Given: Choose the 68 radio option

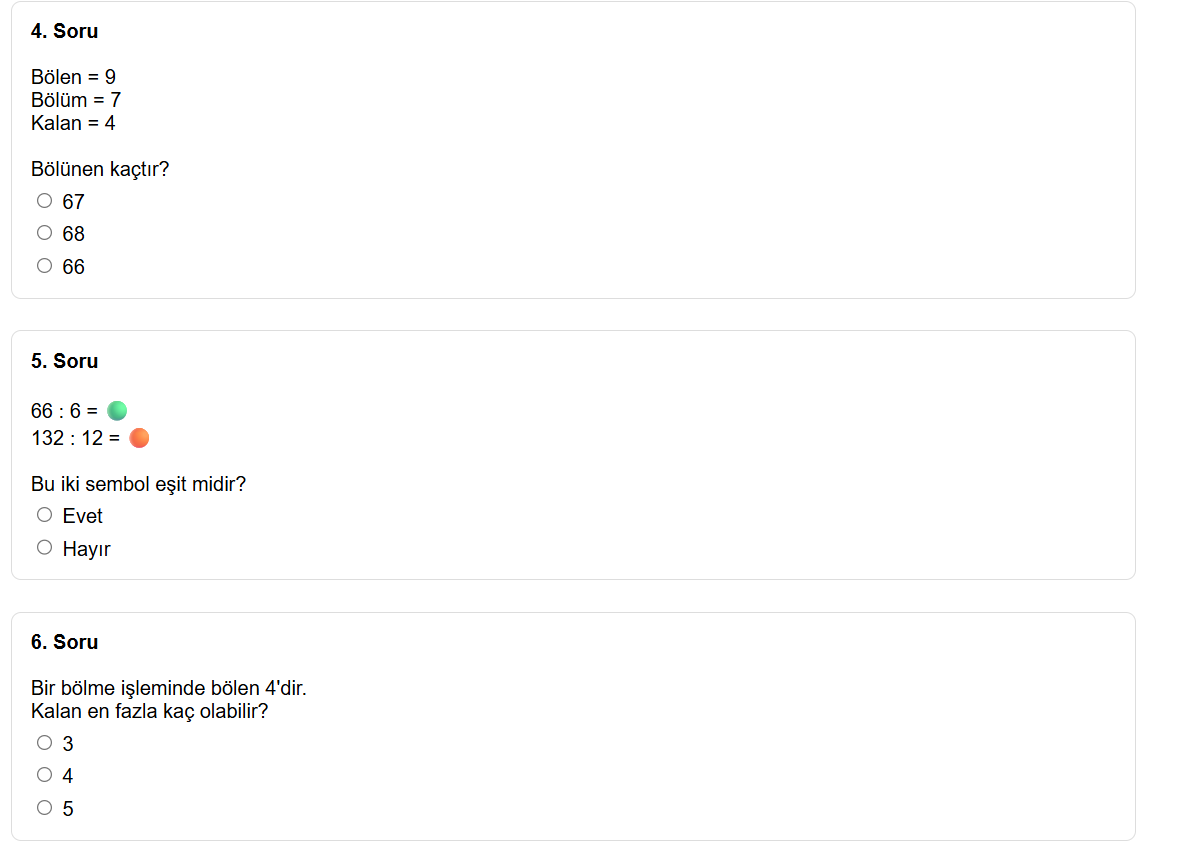Looking at the screenshot, I should pos(44,233).
